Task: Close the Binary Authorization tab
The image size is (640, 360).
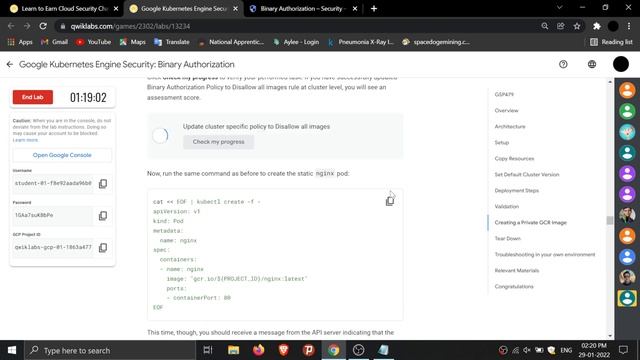Action: click(355, 9)
